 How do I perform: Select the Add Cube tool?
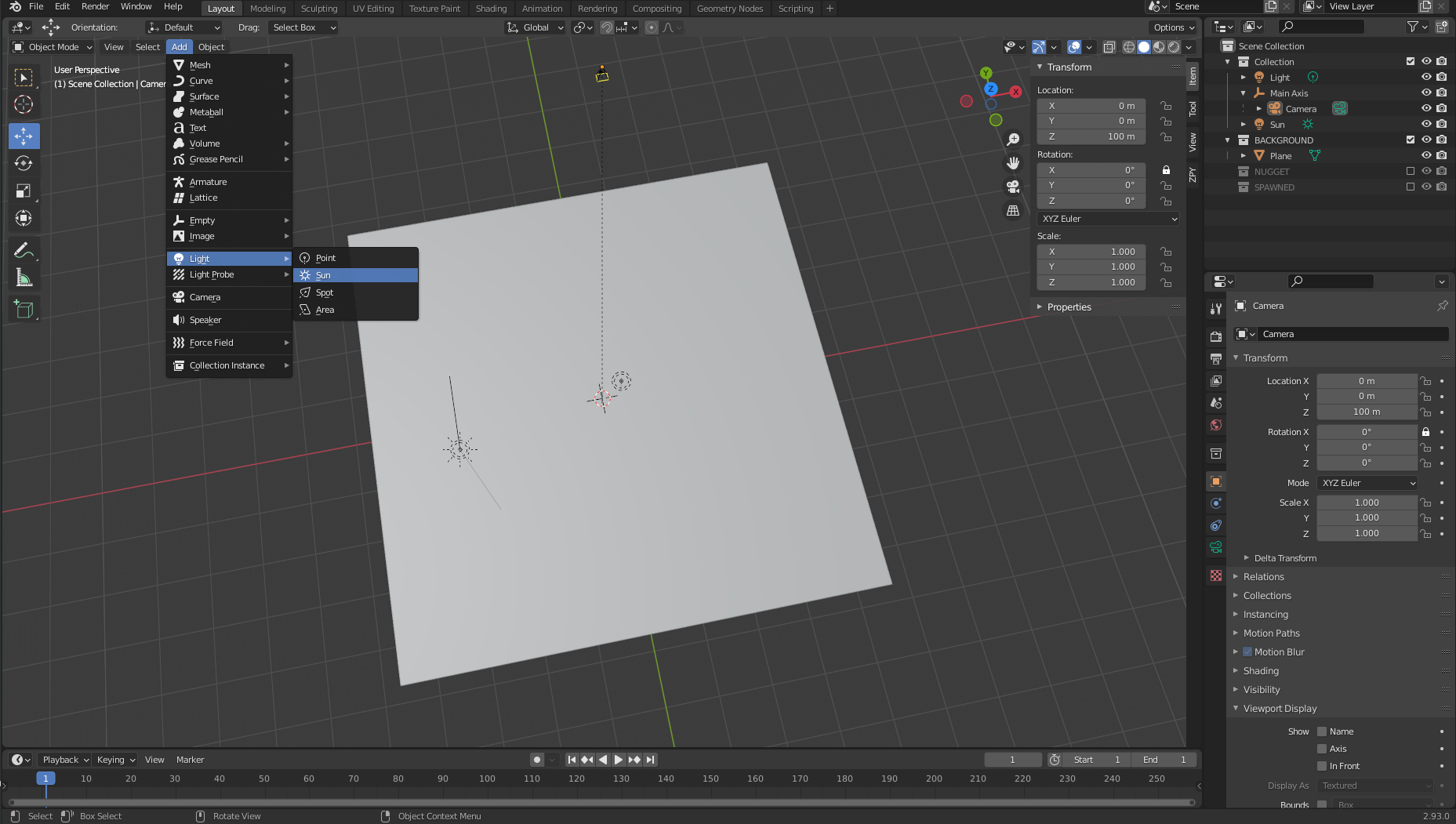[24, 309]
